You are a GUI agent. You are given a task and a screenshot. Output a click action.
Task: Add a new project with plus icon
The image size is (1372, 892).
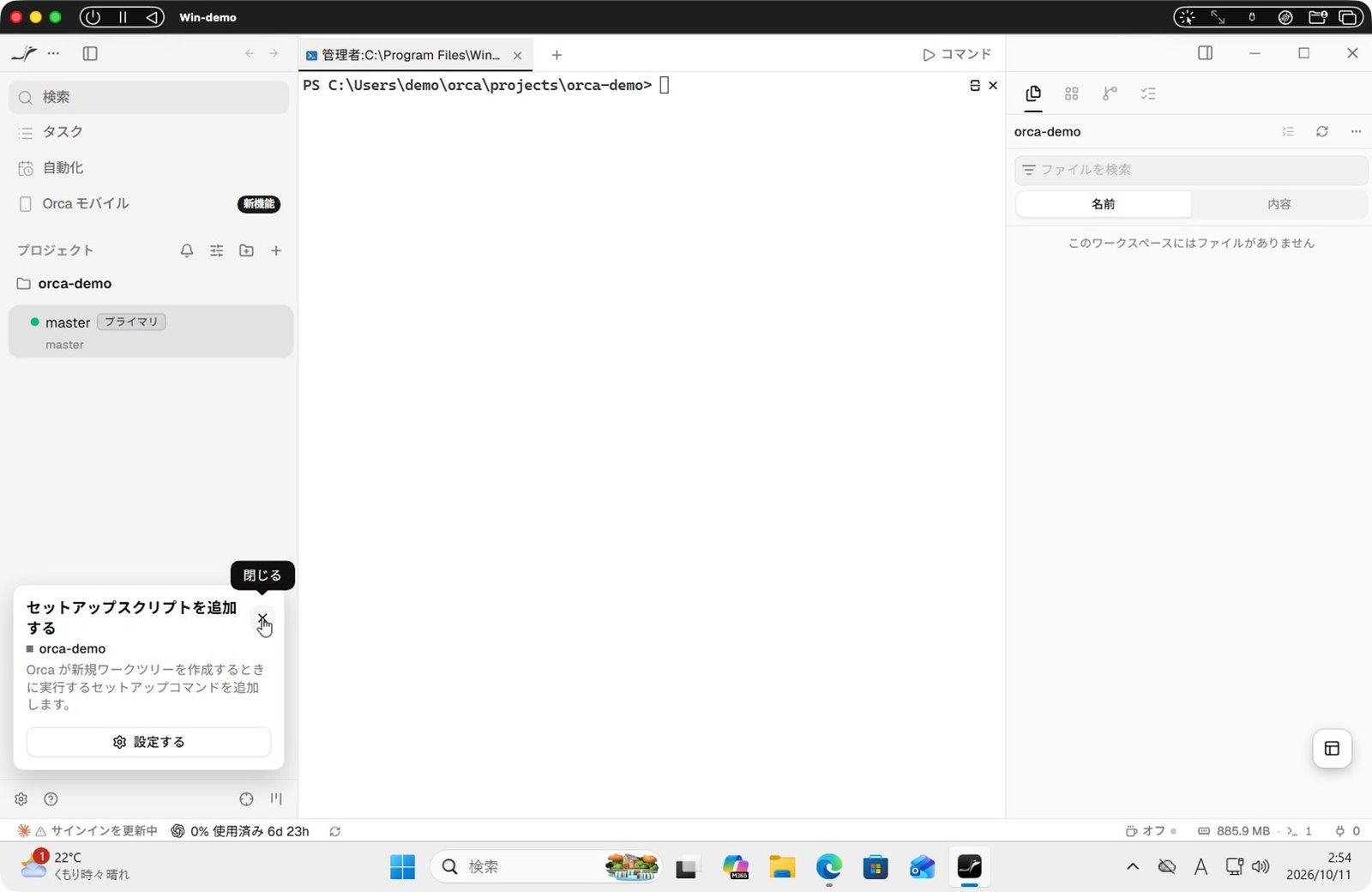tap(276, 250)
